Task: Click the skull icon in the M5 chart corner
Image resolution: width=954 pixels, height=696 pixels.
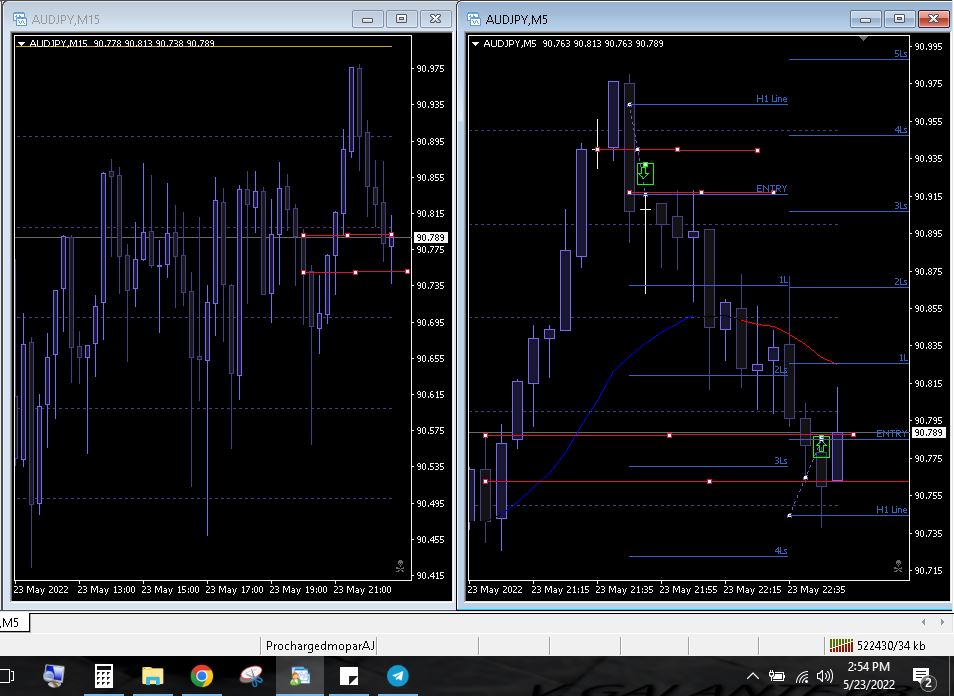Action: click(898, 566)
